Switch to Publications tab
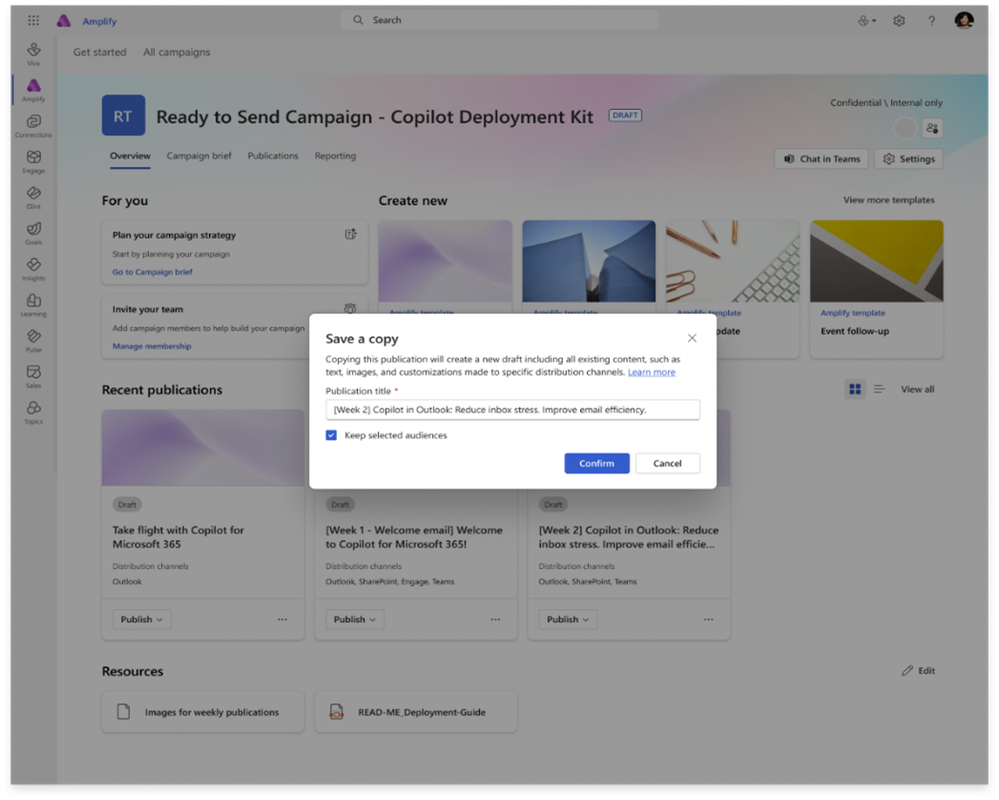Image resolution: width=999 pixels, height=800 pixels. 273,156
